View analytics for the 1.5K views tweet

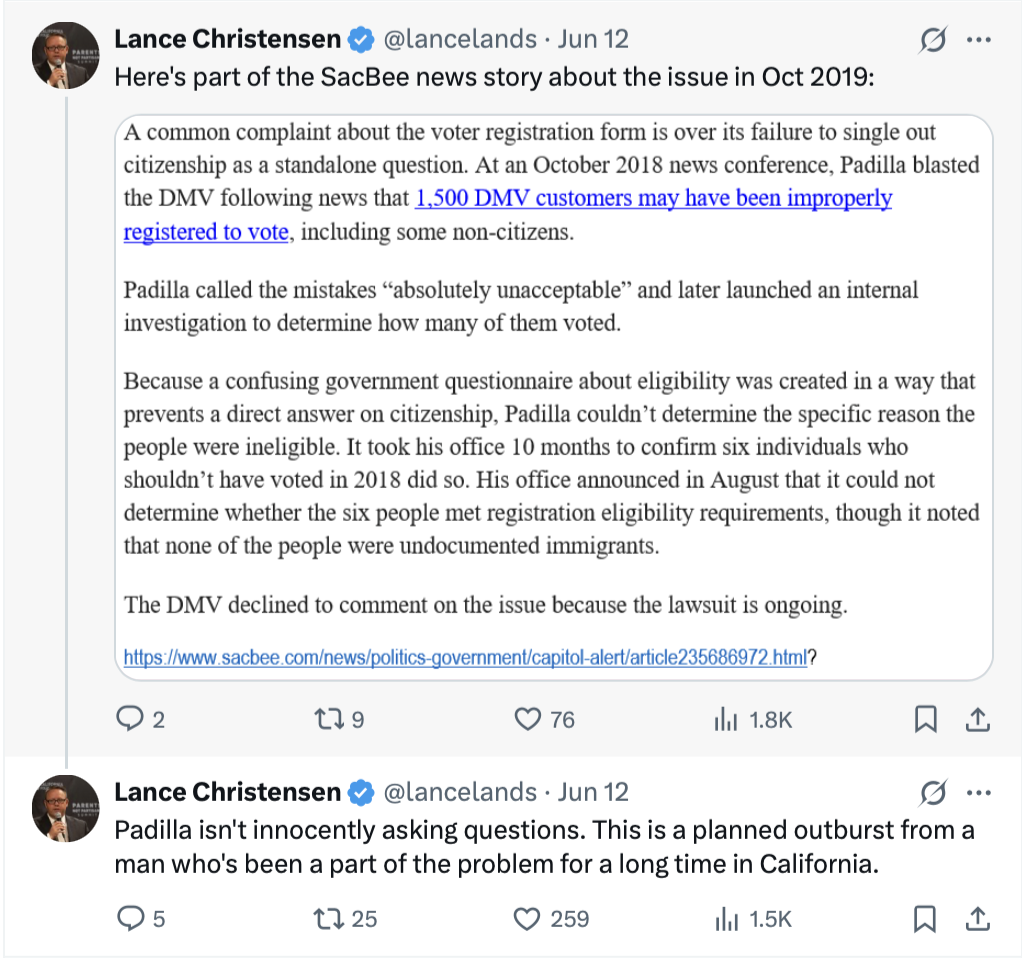(x=726, y=918)
